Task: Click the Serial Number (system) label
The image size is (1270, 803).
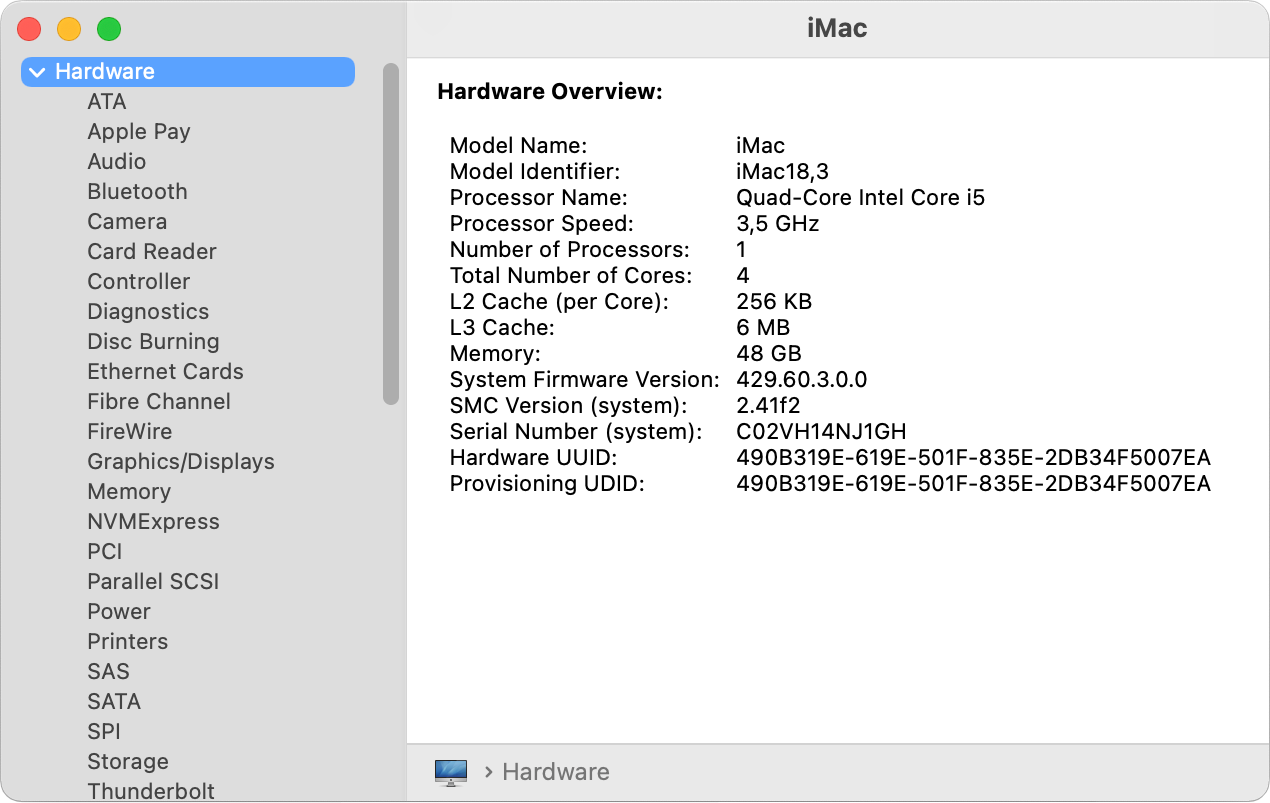Action: pyautogui.click(x=576, y=432)
